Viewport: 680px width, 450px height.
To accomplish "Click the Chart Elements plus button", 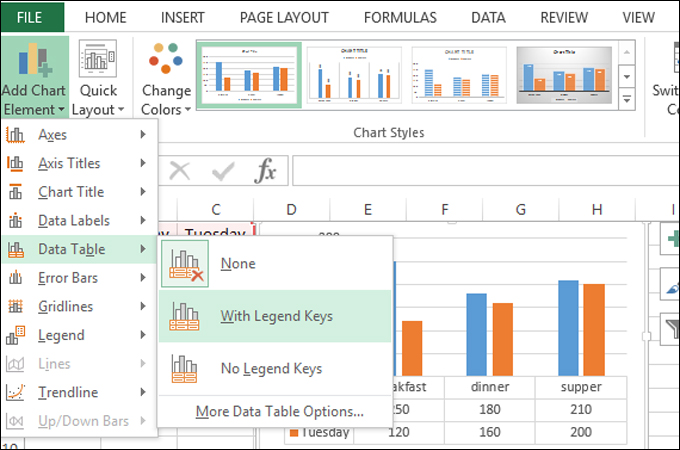I will tap(670, 238).
